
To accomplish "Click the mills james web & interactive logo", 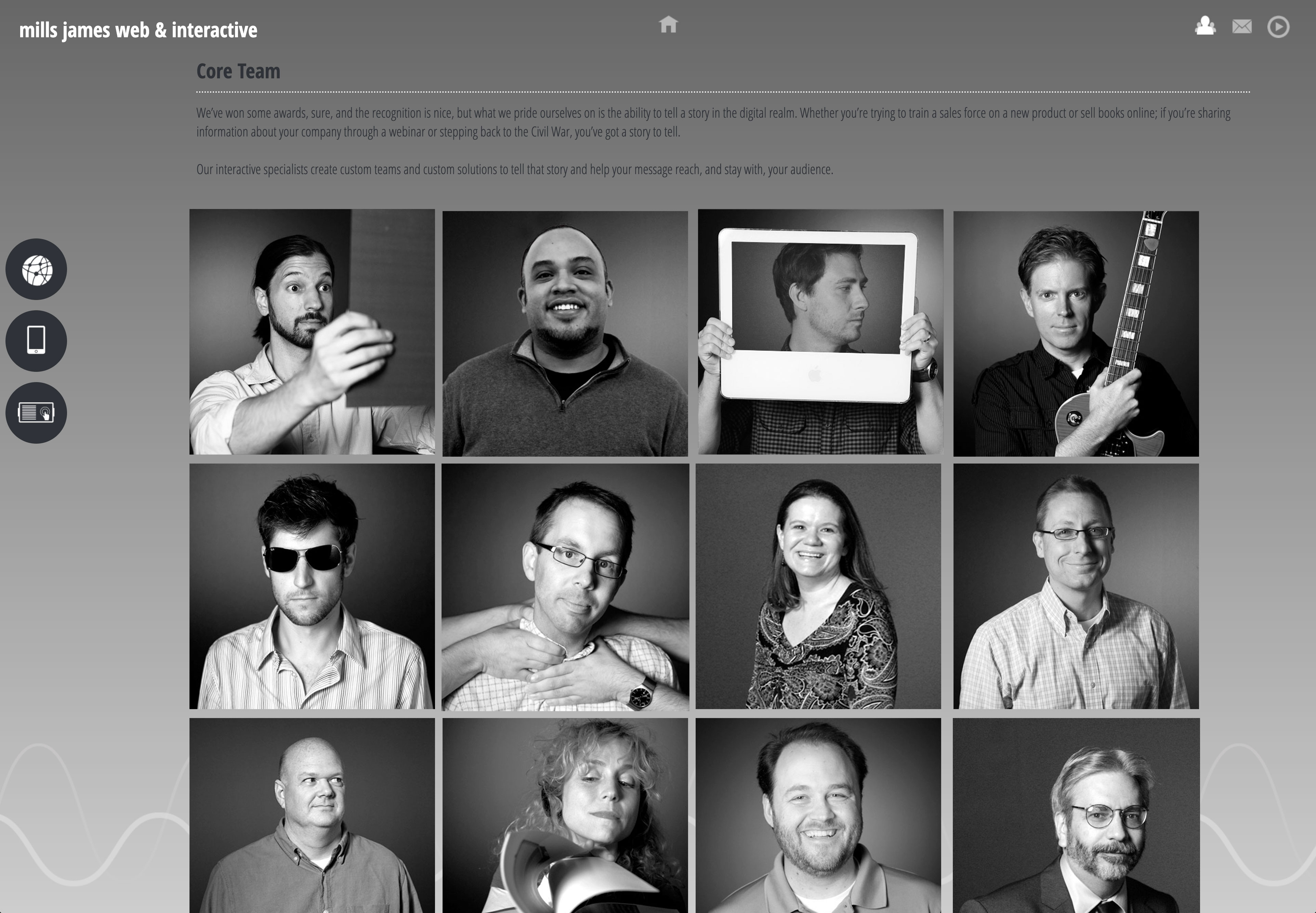I will tap(138, 30).
